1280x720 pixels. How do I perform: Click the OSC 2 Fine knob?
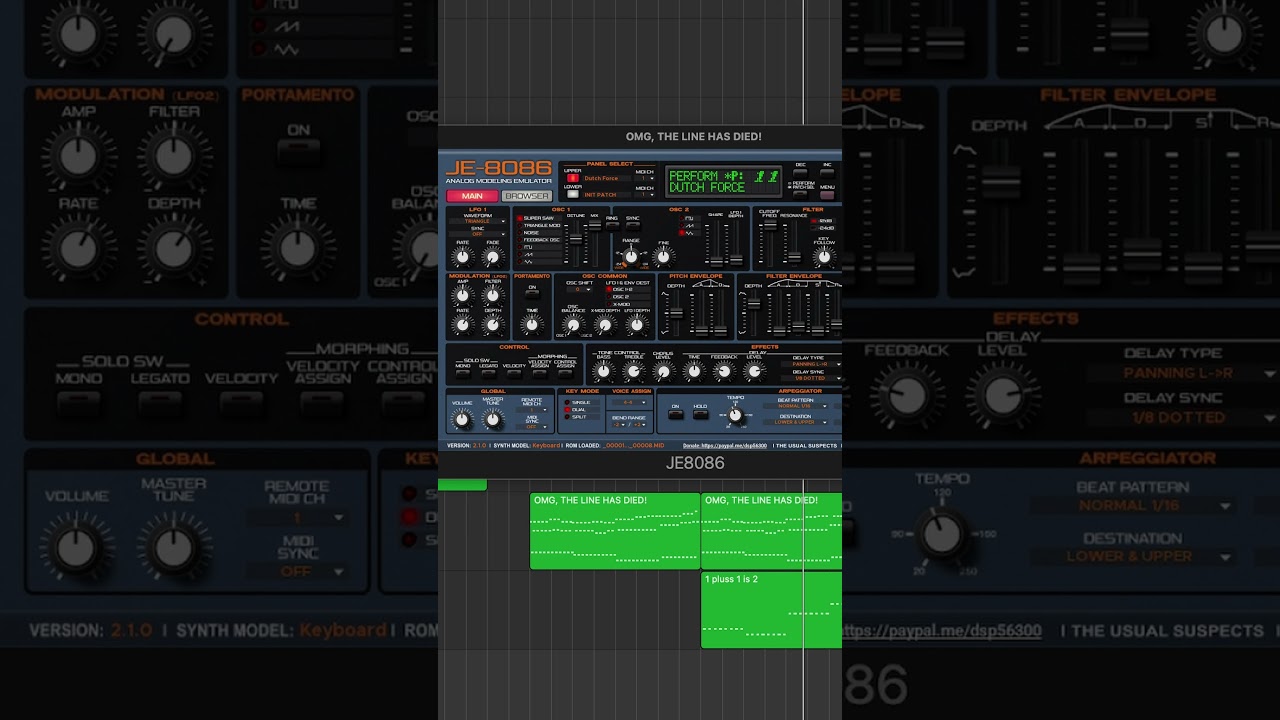pos(663,257)
